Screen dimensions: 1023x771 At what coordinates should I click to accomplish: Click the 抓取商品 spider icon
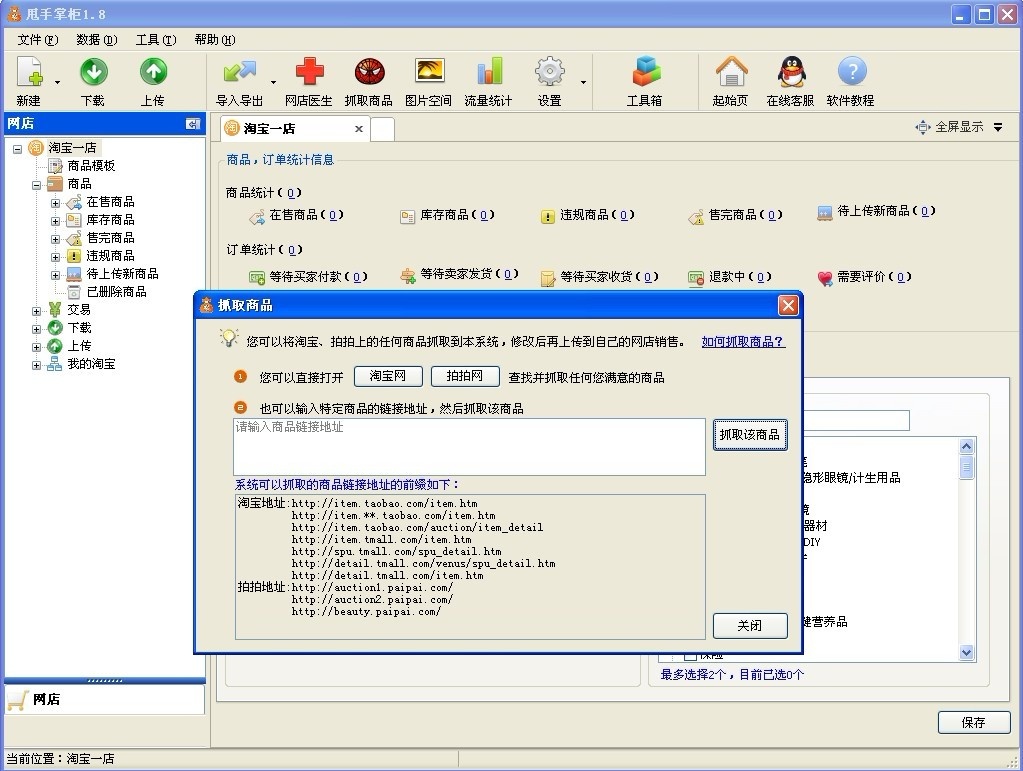point(369,71)
